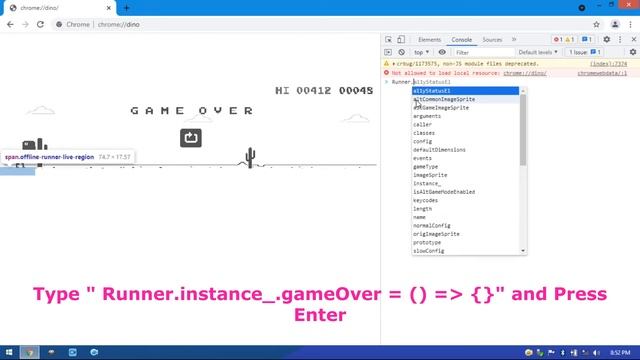Pick origImageSprite suggestion
This screenshot has width=640, height=360.
click(x=465, y=234)
